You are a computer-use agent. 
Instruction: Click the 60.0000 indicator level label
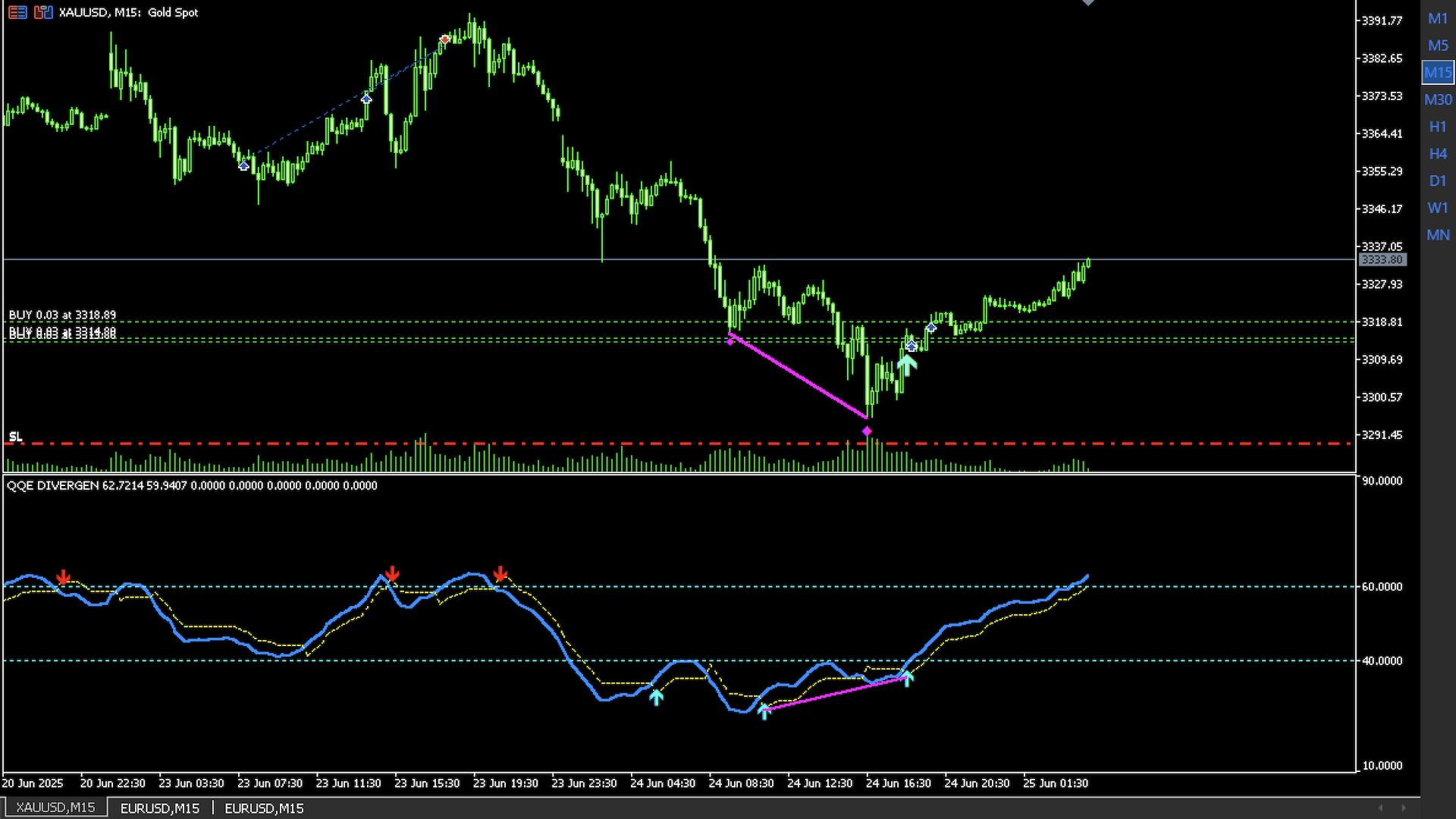[x=1382, y=587]
